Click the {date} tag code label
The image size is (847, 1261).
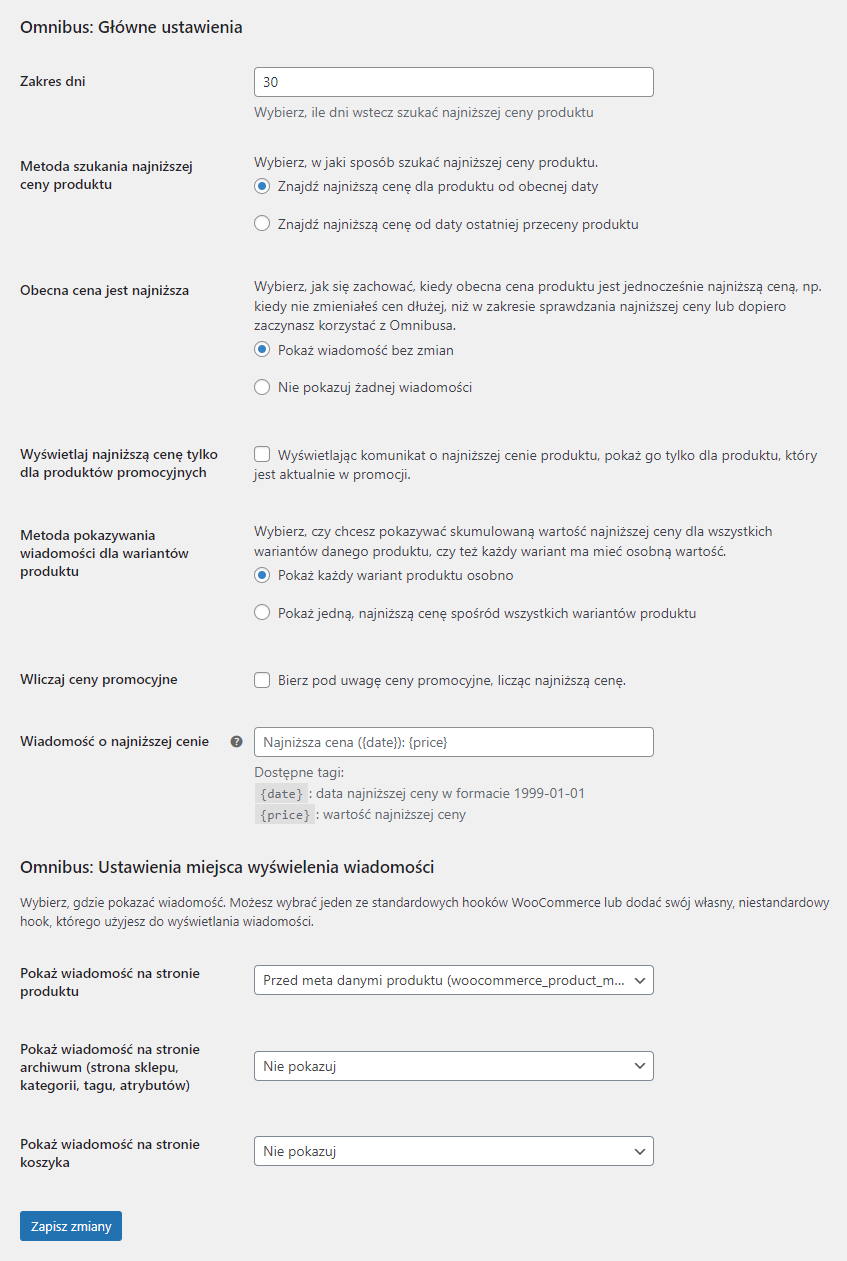tap(280, 794)
